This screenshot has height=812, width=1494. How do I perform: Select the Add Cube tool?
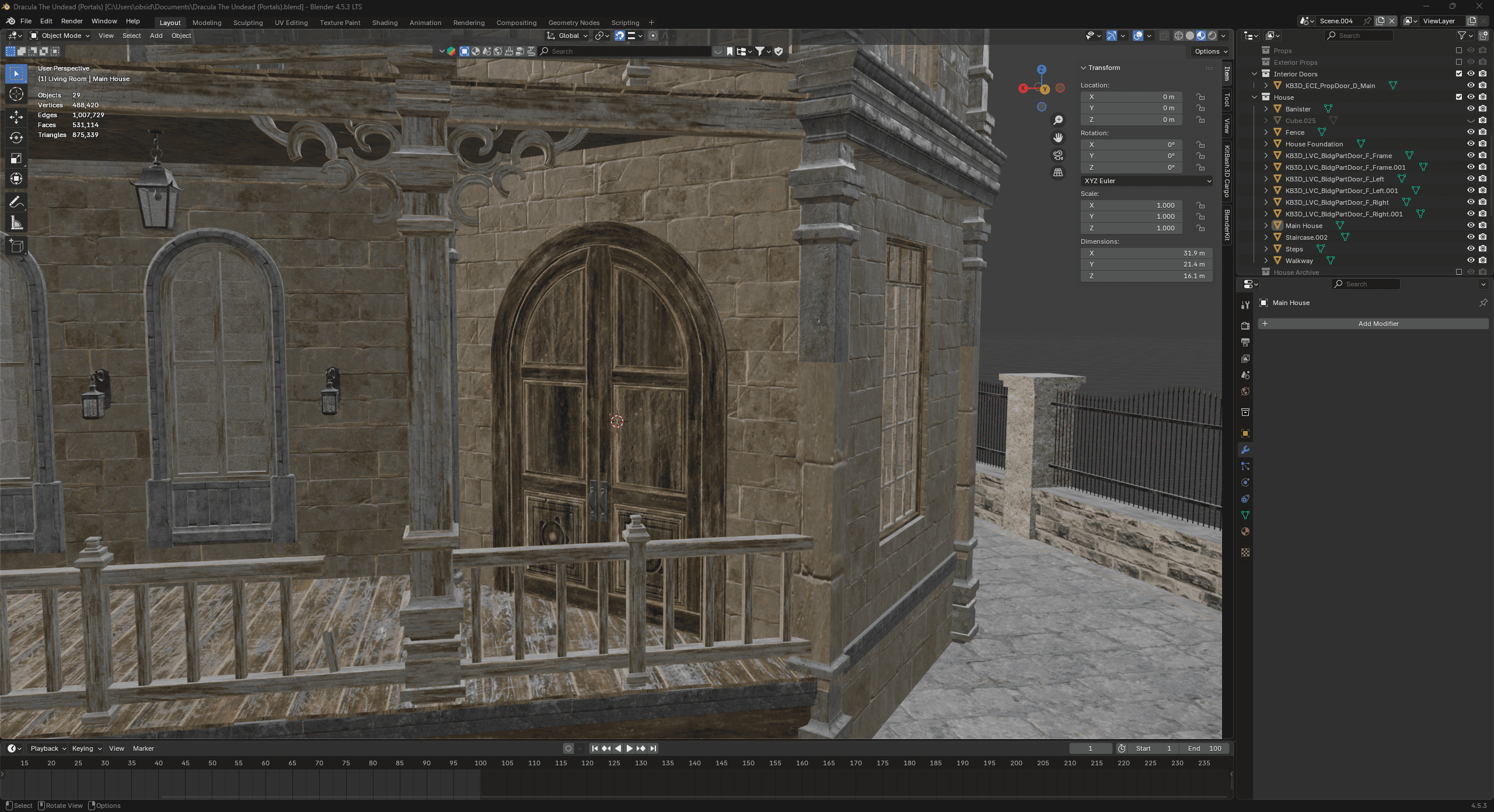[x=16, y=246]
